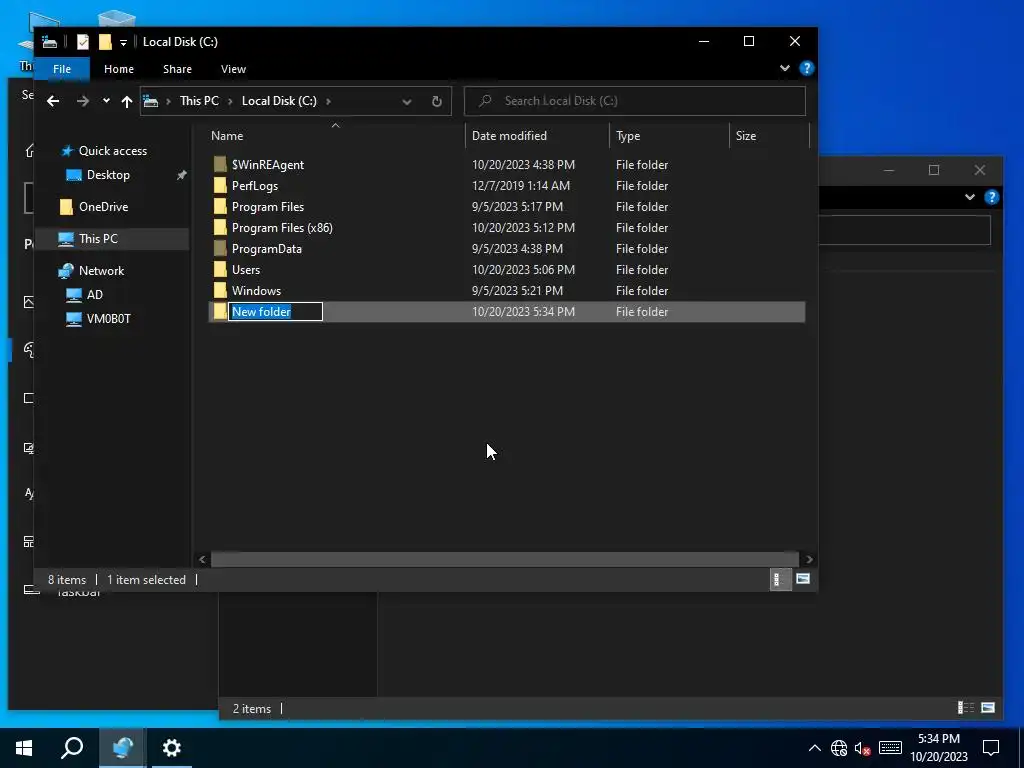
Task: Expand the chevron after This PC breadcrumb
Action: [x=231, y=101]
